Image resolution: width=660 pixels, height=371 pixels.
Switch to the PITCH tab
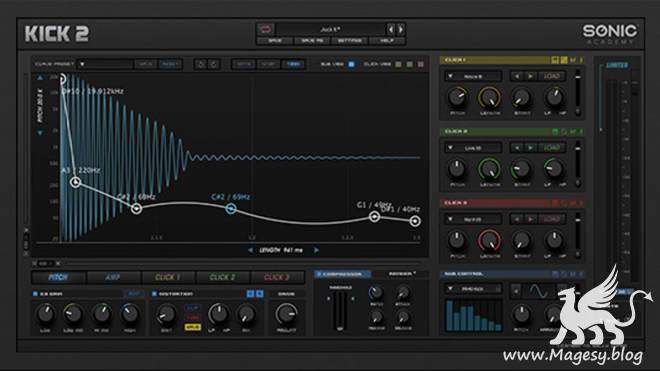(x=58, y=277)
